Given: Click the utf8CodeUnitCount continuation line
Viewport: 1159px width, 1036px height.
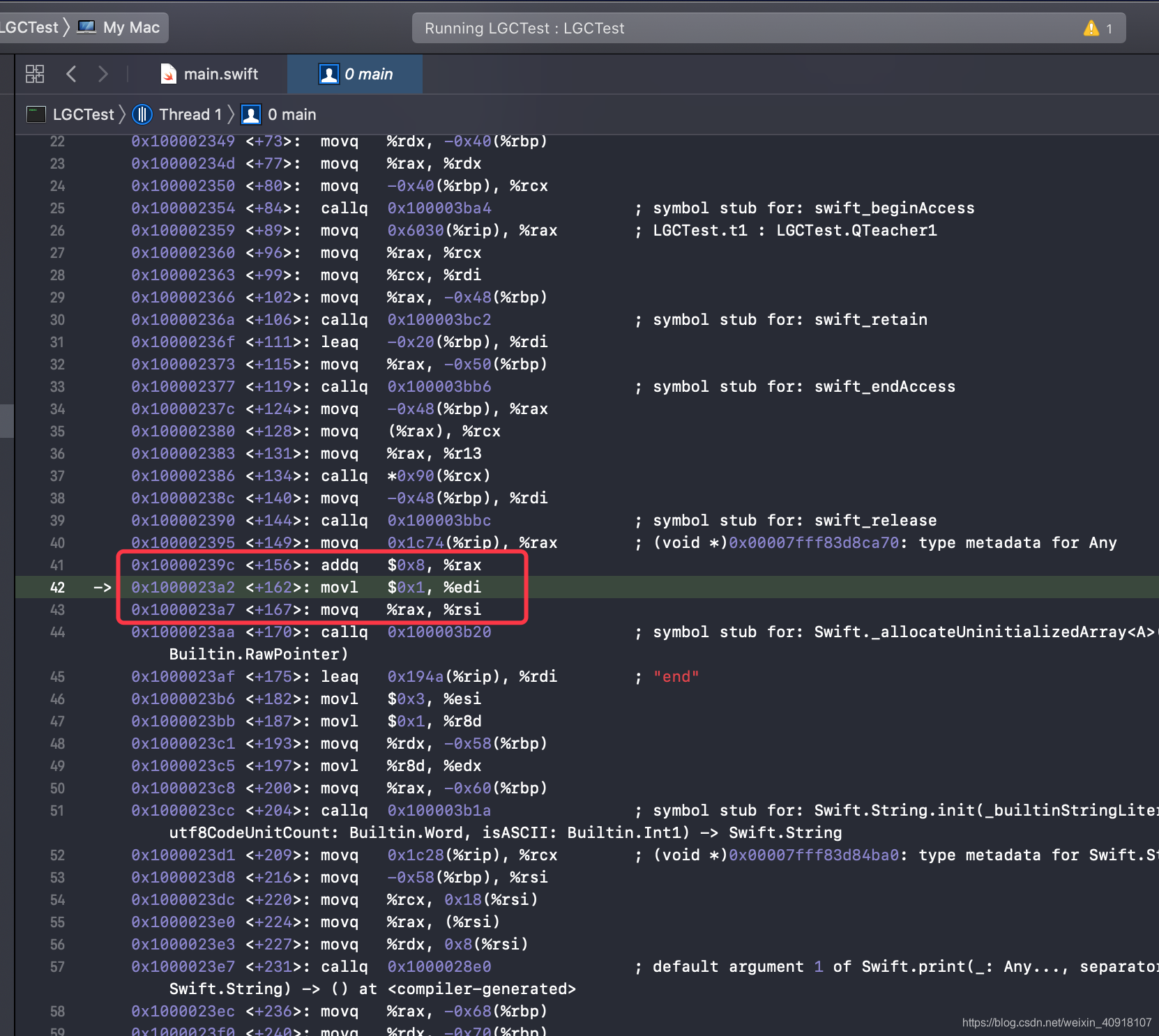Looking at the screenshot, I should tap(506, 833).
